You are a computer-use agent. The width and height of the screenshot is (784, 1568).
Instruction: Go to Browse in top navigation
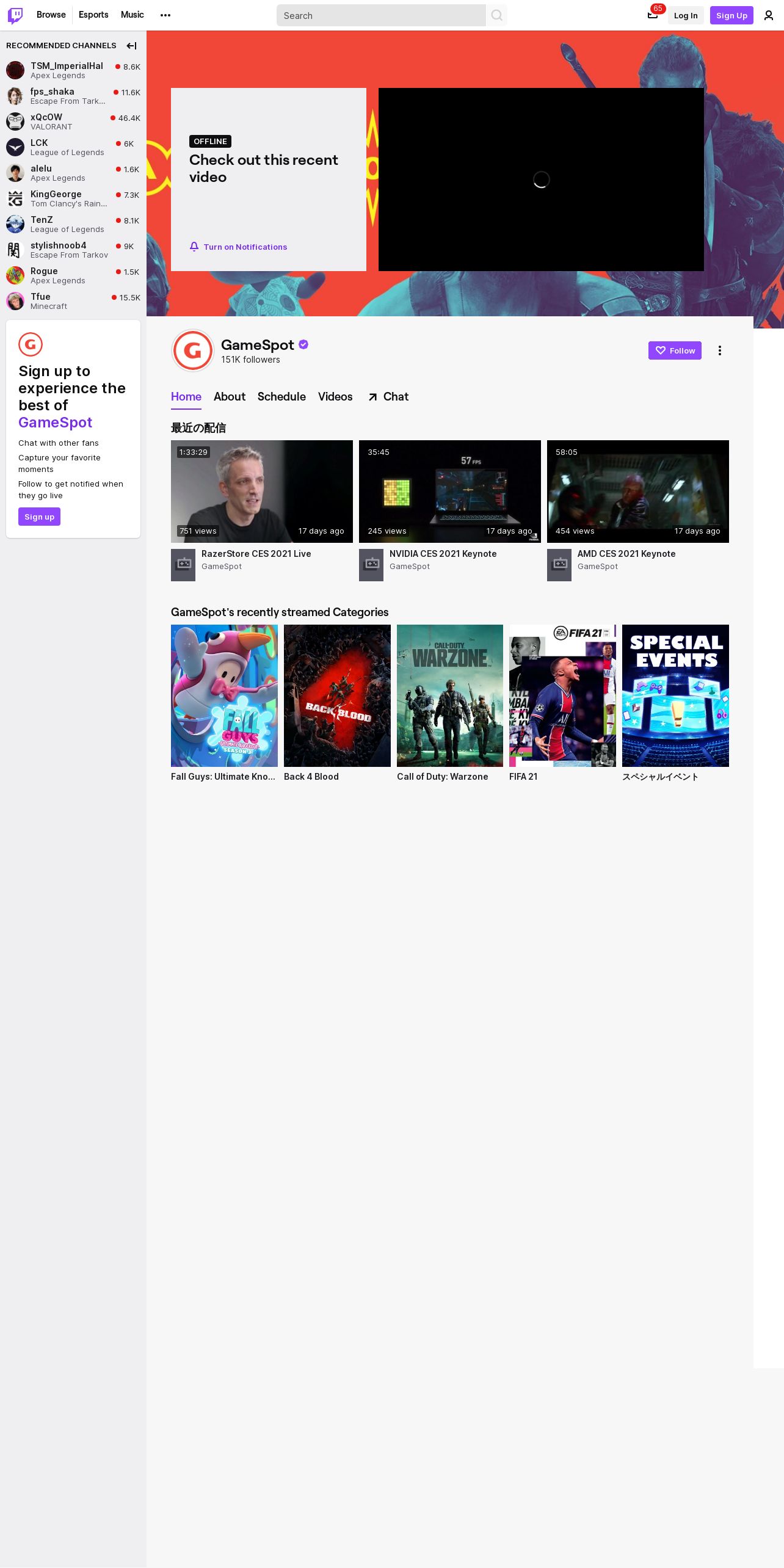click(x=51, y=15)
